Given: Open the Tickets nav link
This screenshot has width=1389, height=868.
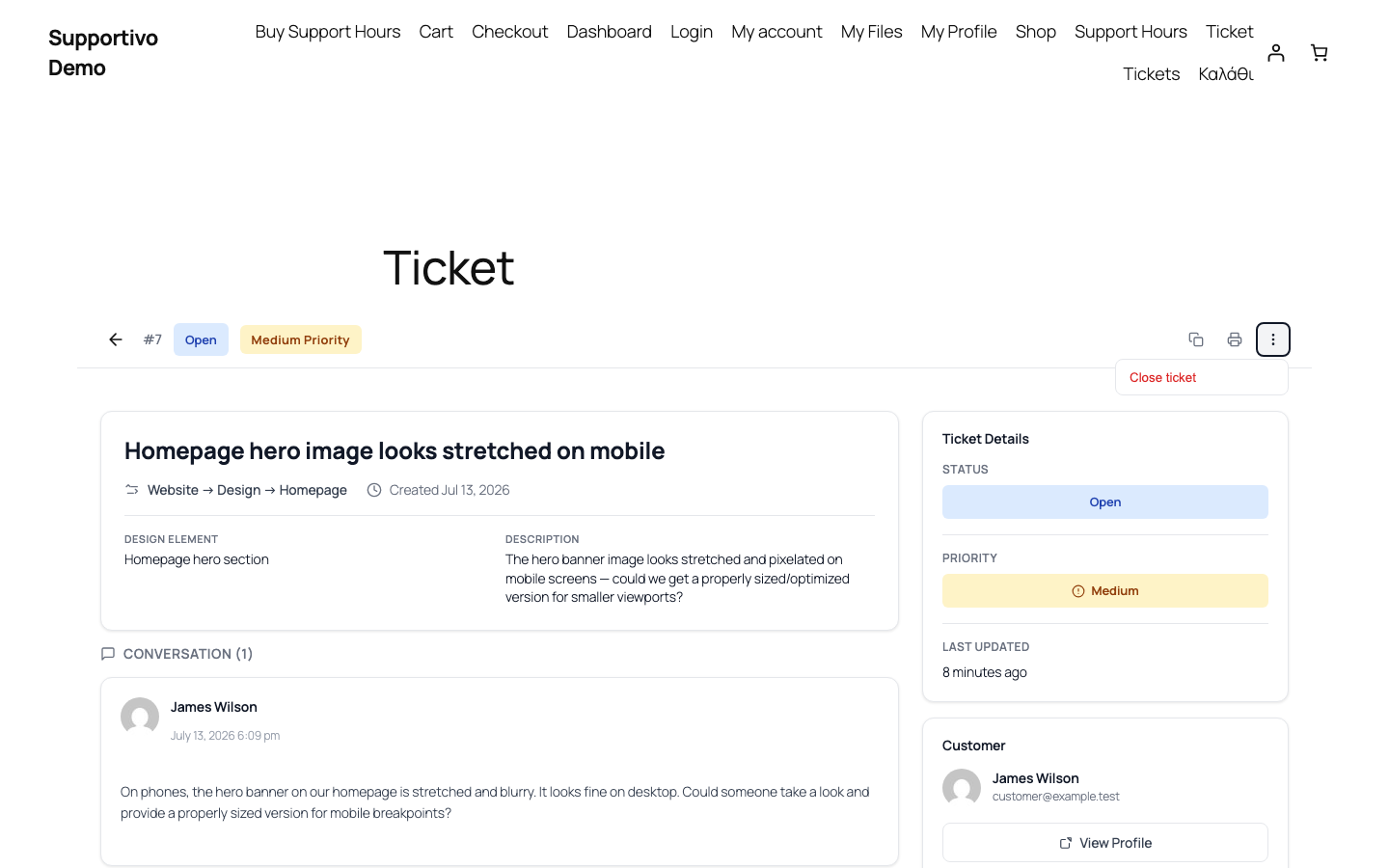Looking at the screenshot, I should point(1152,74).
